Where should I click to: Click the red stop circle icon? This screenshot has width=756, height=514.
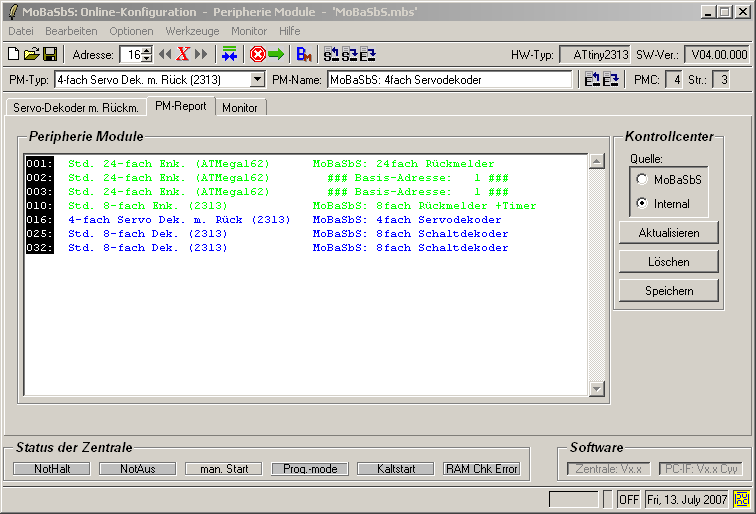click(257, 54)
